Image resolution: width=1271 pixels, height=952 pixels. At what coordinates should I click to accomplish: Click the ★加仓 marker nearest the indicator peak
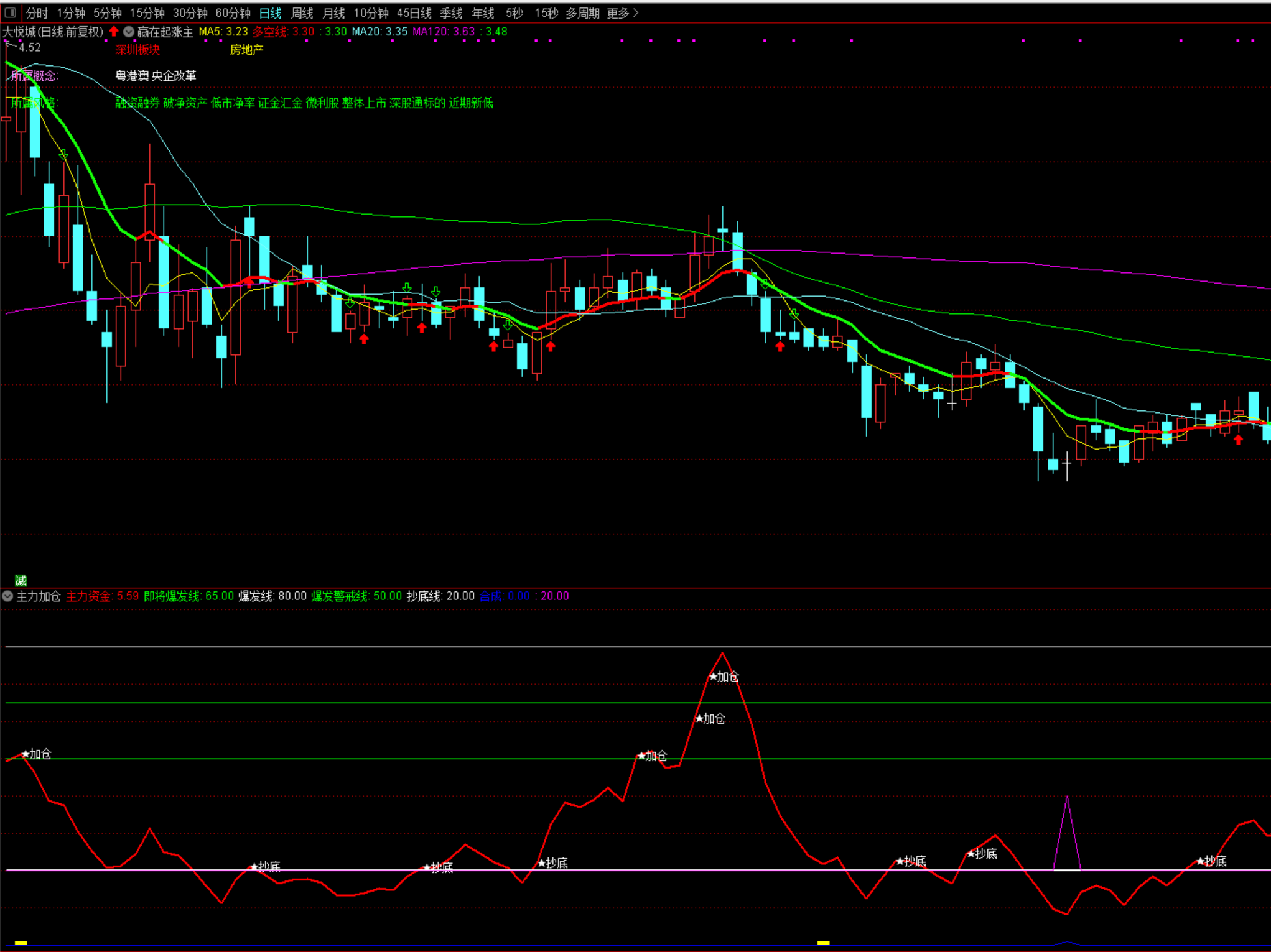[x=724, y=677]
